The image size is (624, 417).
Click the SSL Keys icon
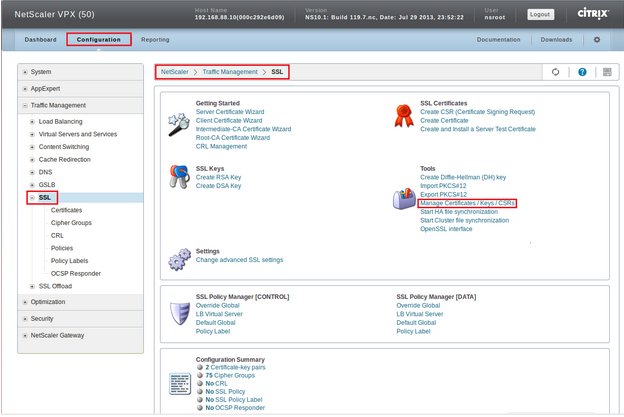(x=179, y=177)
